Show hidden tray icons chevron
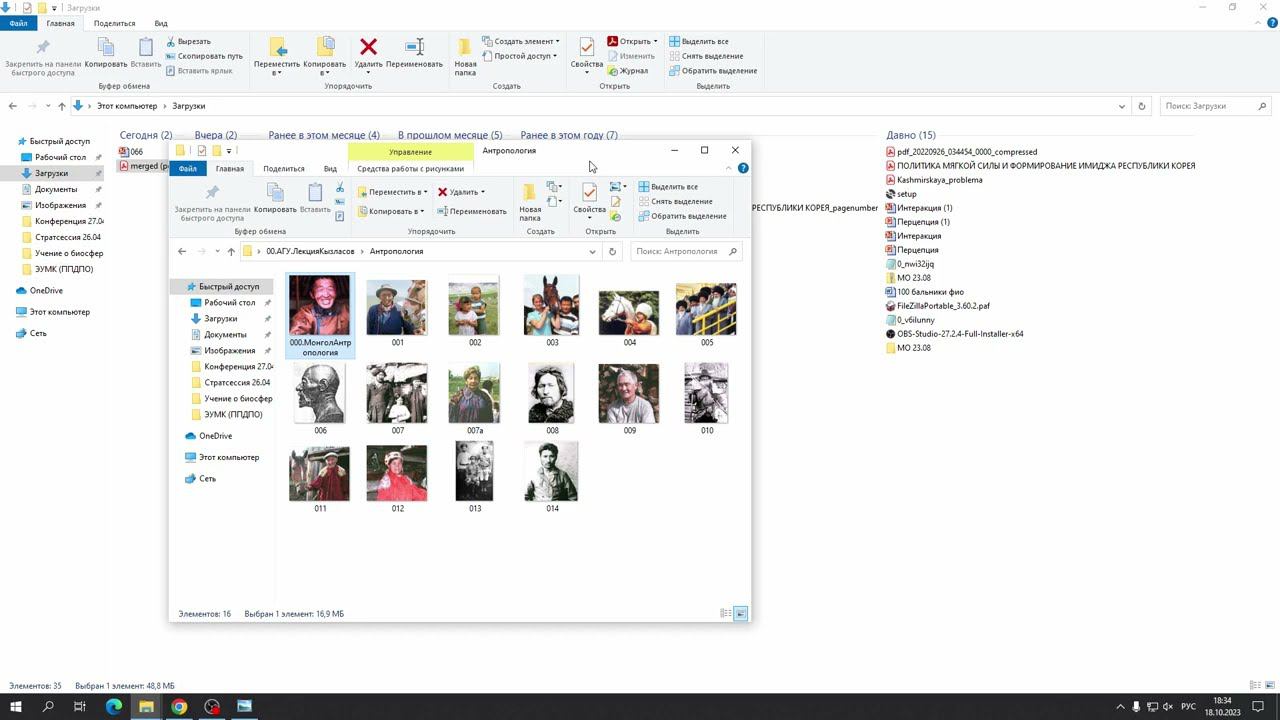Viewport: 1280px width, 720px height. (x=1120, y=706)
